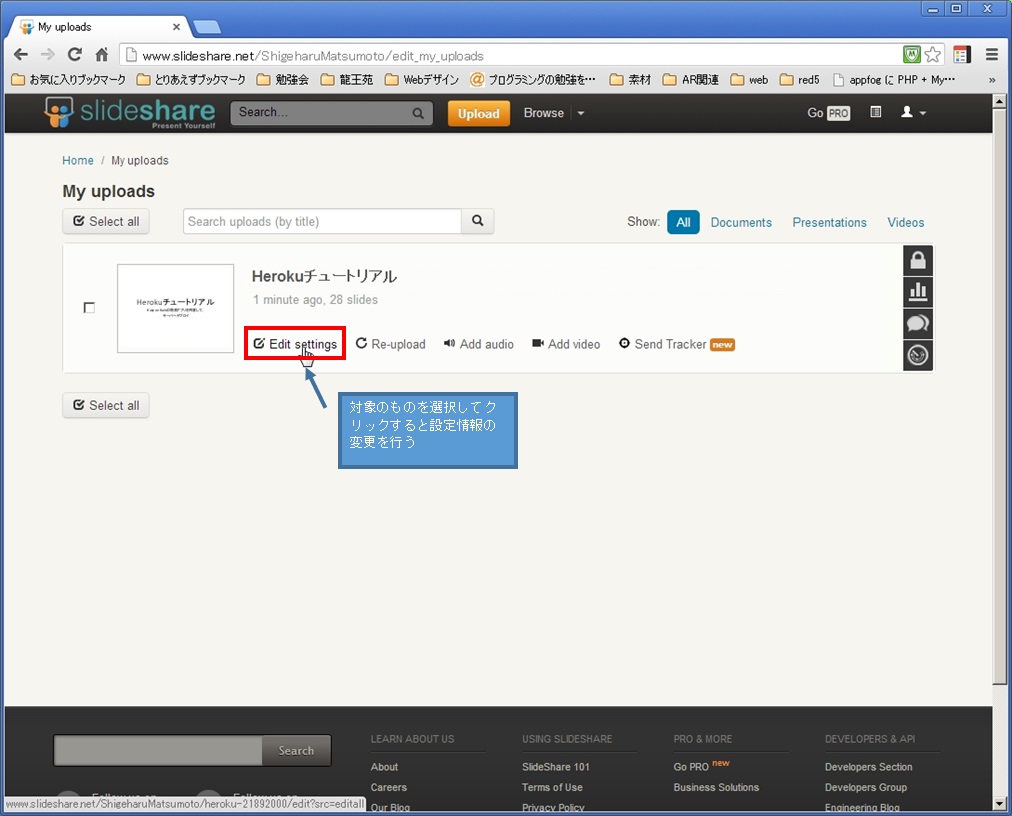The width and height of the screenshot is (1012, 816).
Task: Click the browser back arrow
Action: [21, 55]
